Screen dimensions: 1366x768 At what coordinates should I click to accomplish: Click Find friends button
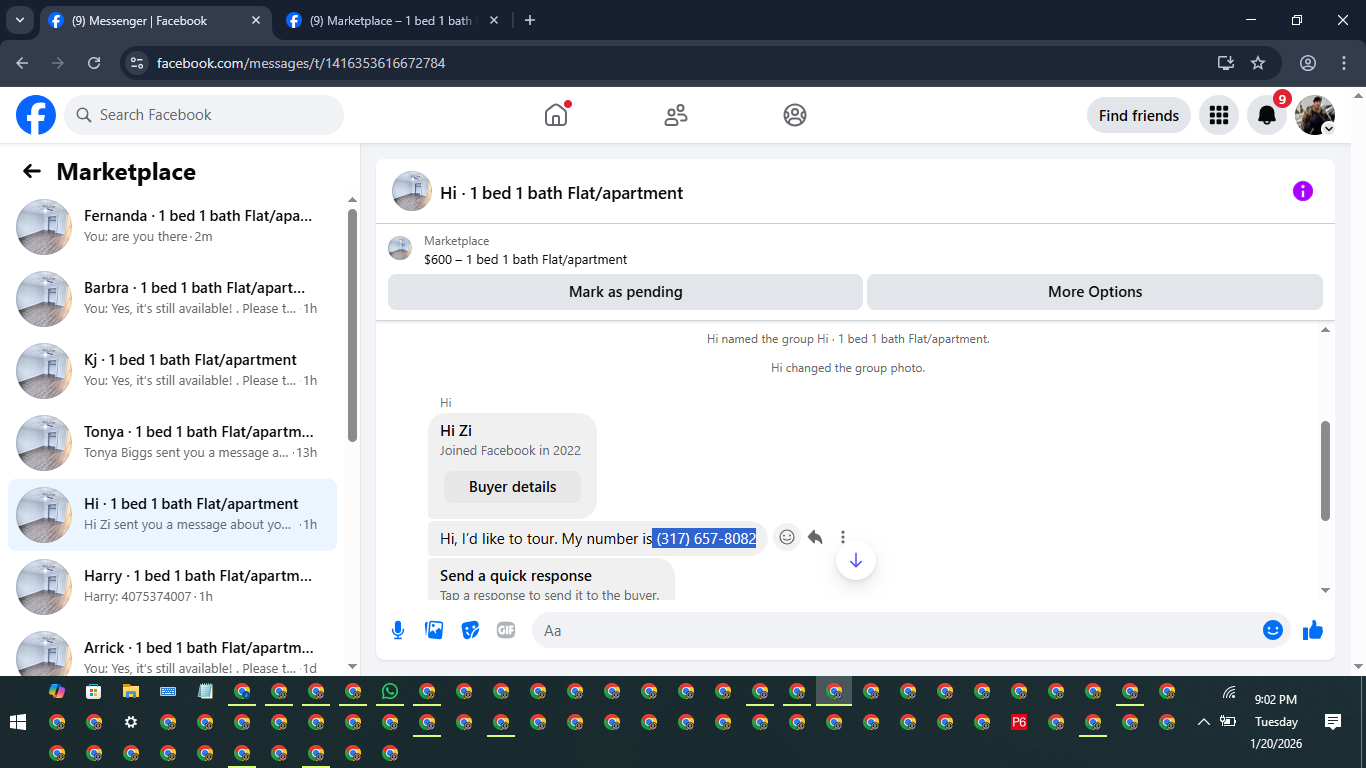pyautogui.click(x=1139, y=115)
